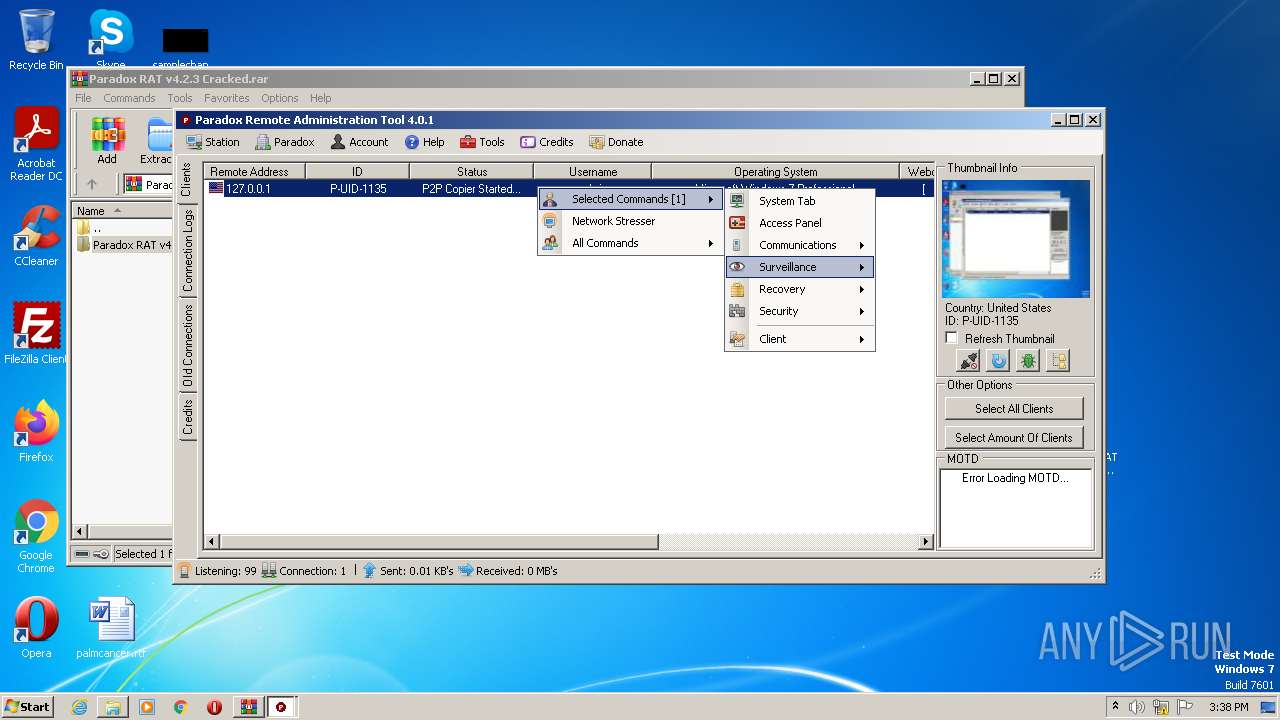Screen dimensions: 1280x720
Task: Expand Communications submenu
Action: coord(800,245)
